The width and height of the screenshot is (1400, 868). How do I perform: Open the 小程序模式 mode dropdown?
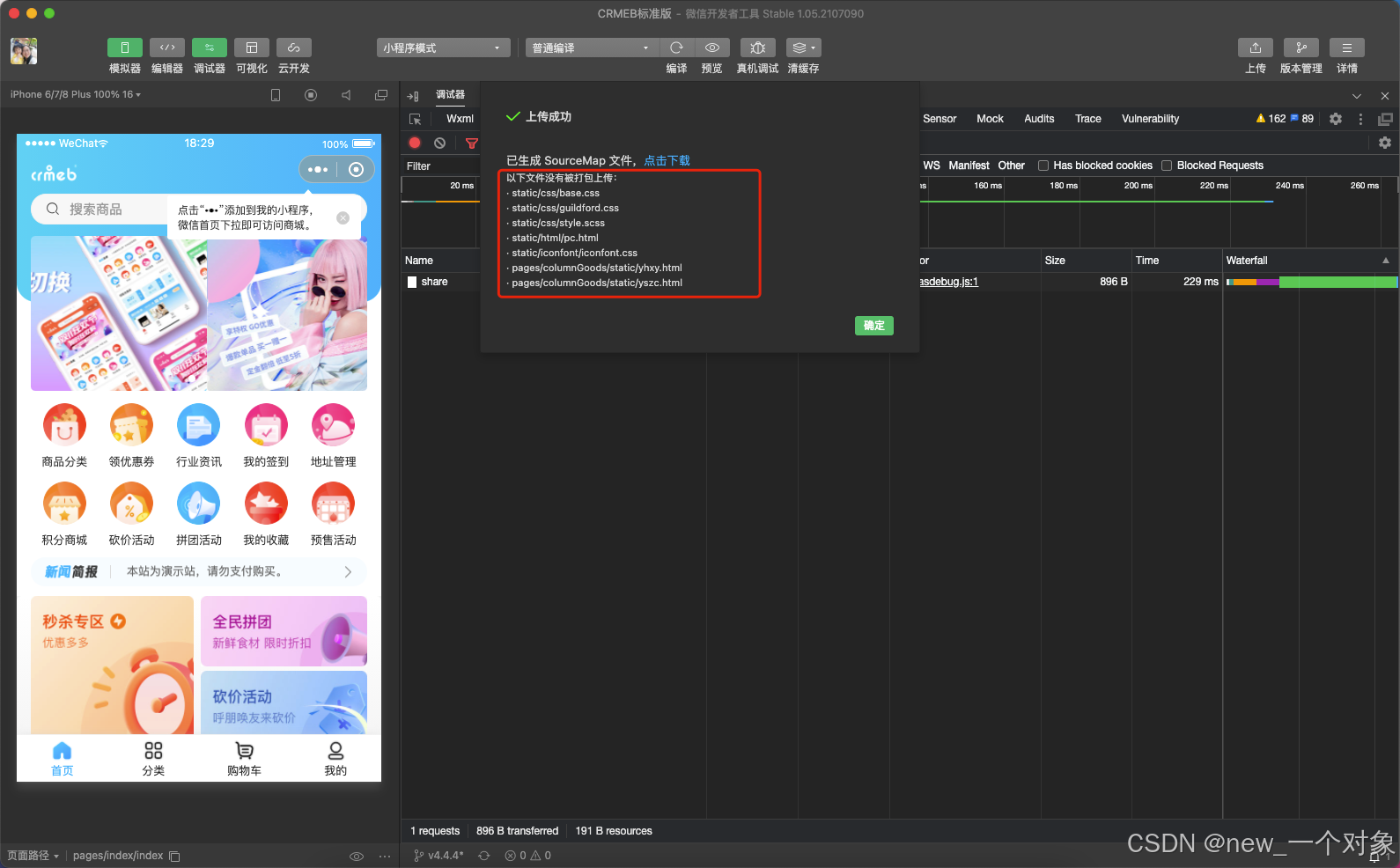(444, 48)
